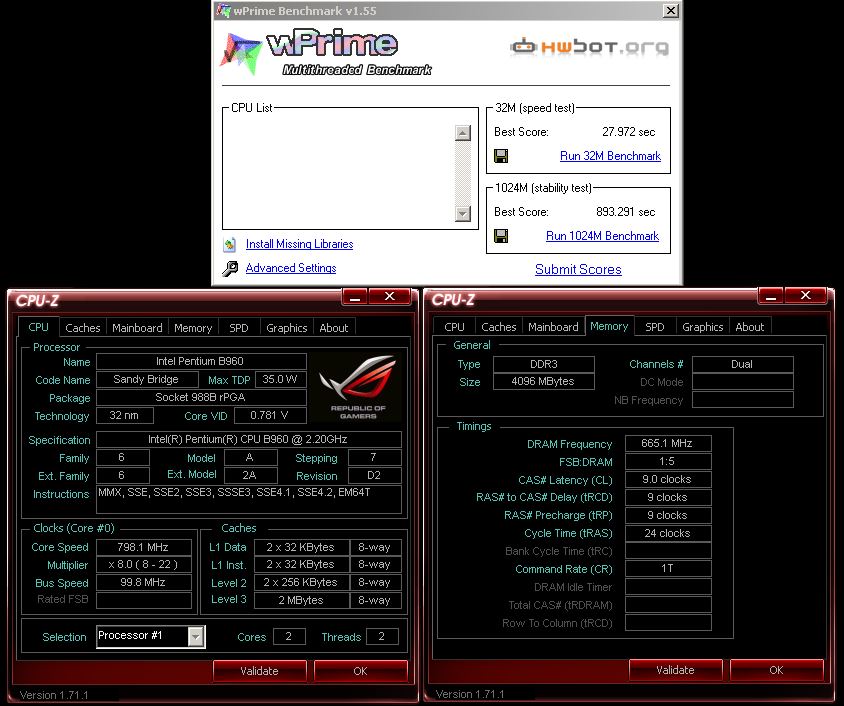Click the Specification field text
The height and width of the screenshot is (706, 844).
click(248, 439)
